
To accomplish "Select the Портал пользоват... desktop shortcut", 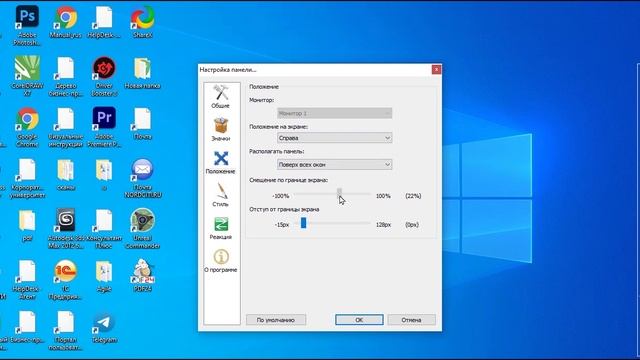I will click(x=66, y=330).
